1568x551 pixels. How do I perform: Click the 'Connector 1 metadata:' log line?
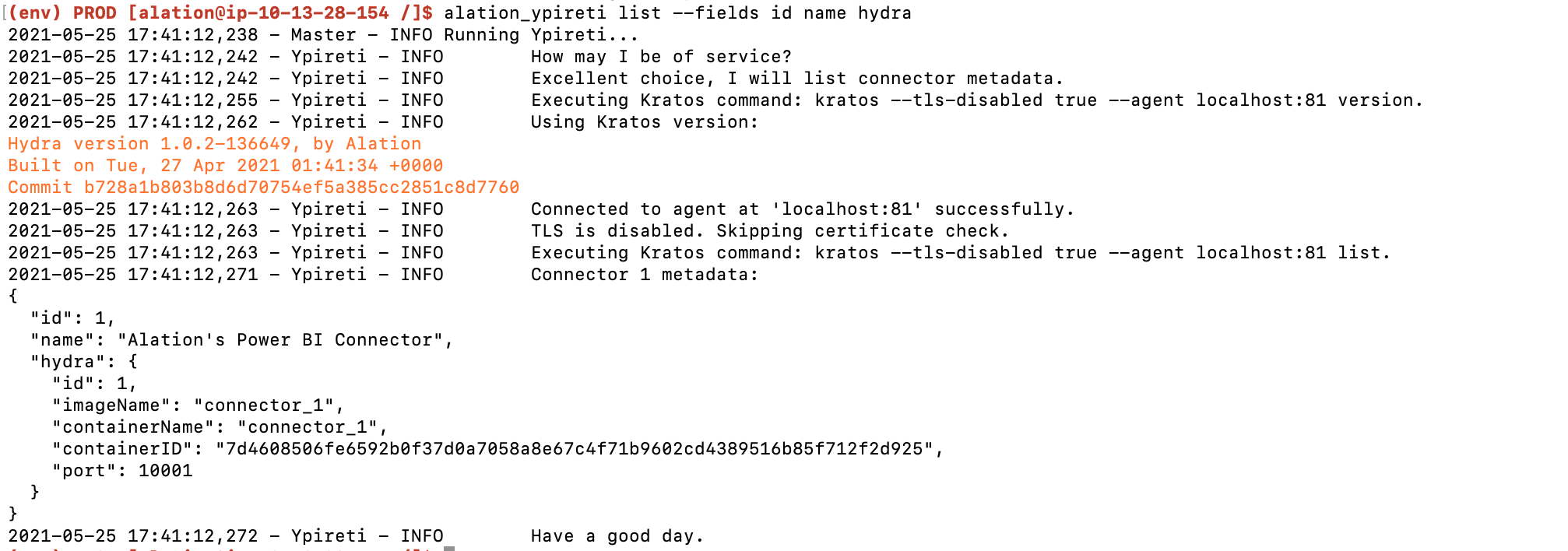[645, 275]
